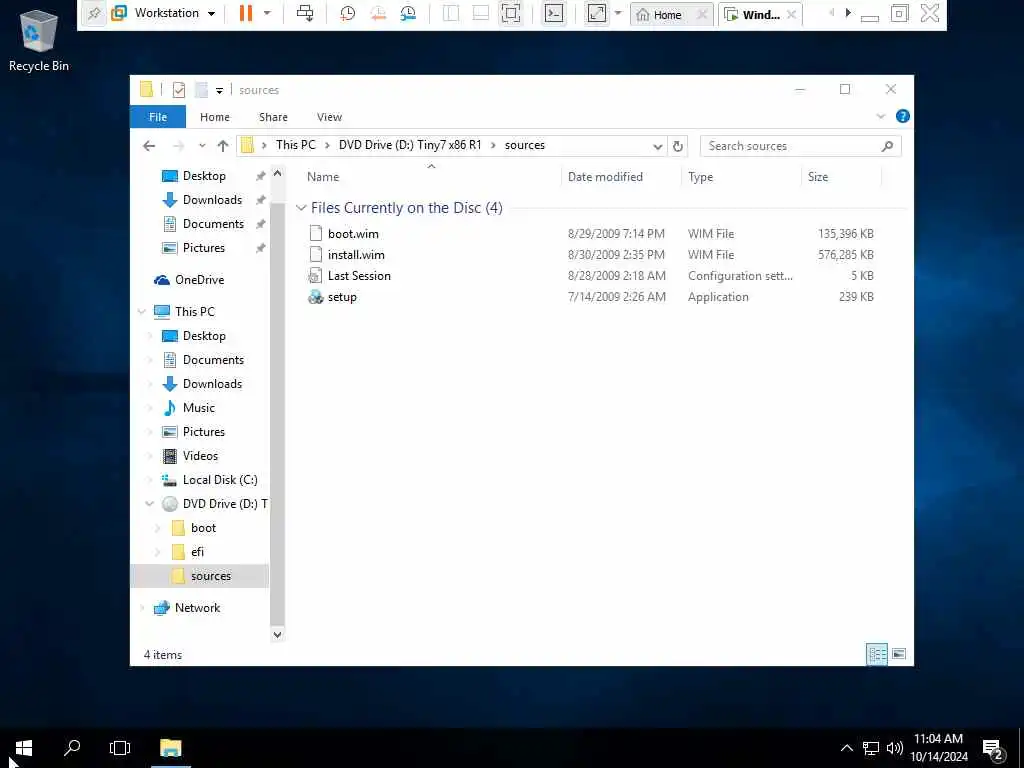The height and width of the screenshot is (768, 1024).
Task: Revert VM to previous snapshot
Action: point(378,13)
